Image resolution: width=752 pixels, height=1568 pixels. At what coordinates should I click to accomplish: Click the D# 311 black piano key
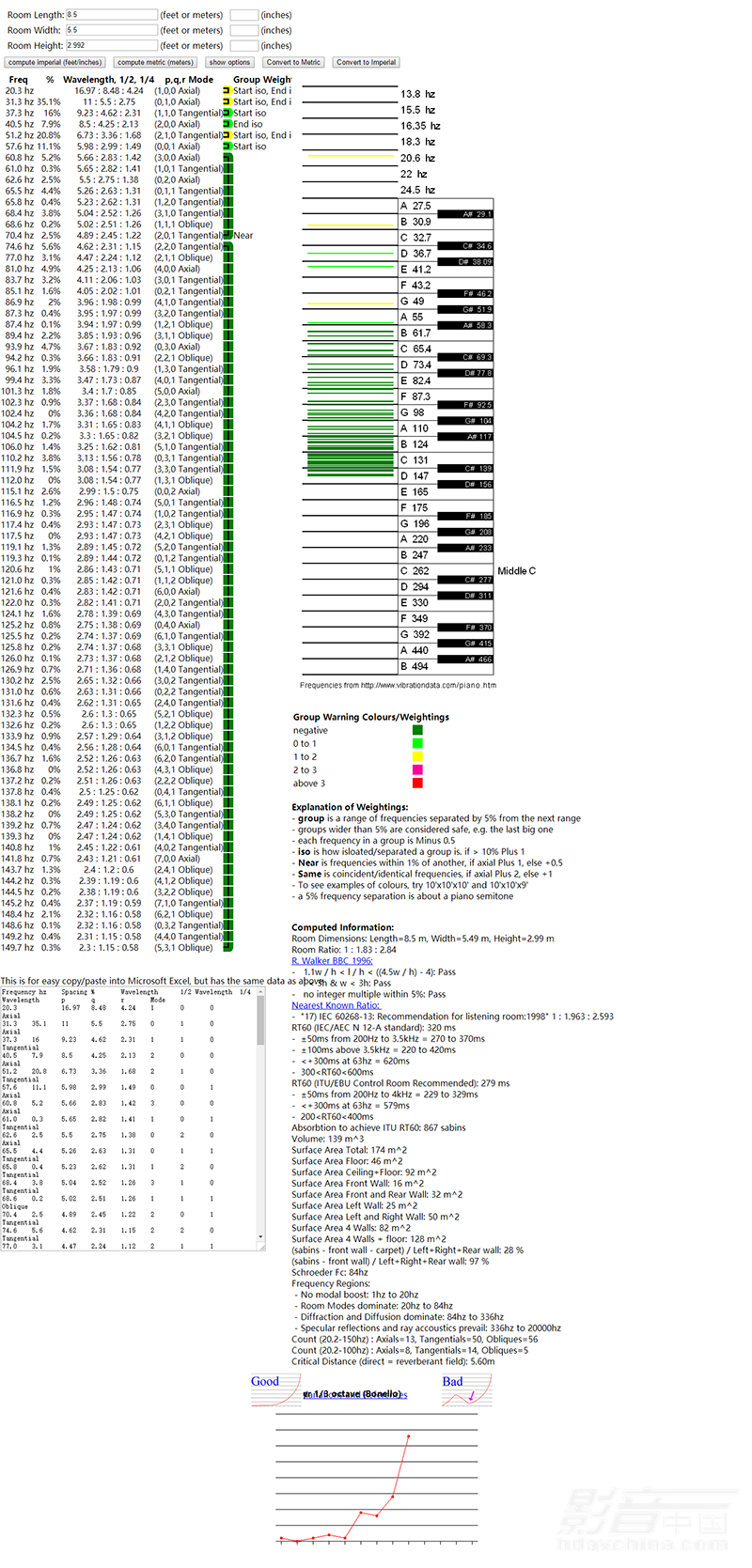pos(466,596)
